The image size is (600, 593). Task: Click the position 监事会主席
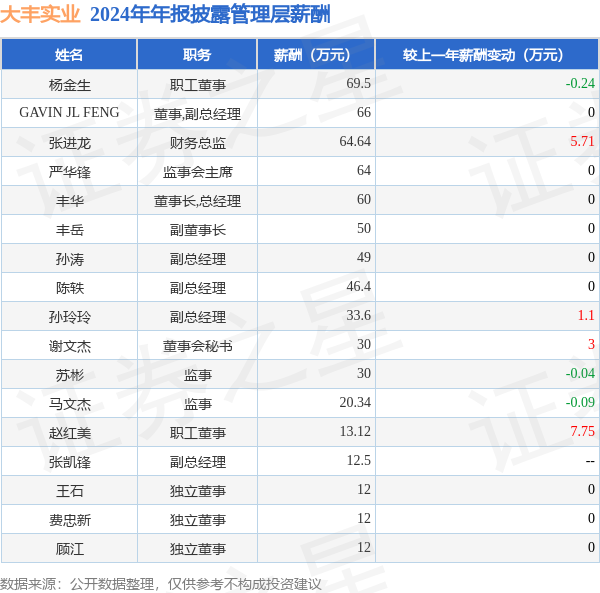click(x=197, y=172)
